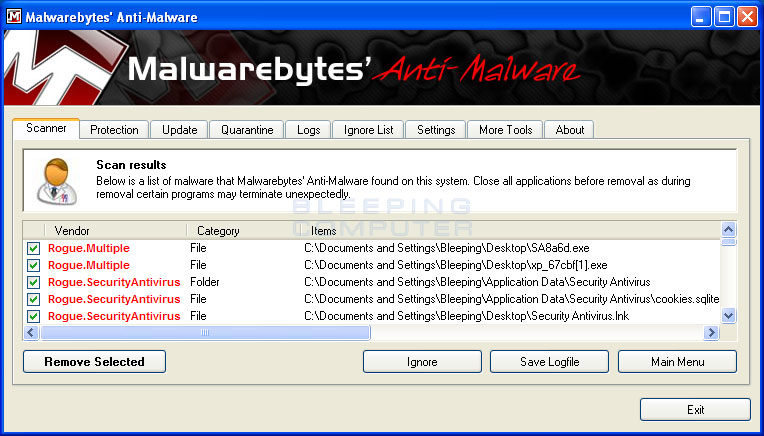The image size is (764, 436).
Task: Click the Scan results heading
Action: tap(131, 165)
